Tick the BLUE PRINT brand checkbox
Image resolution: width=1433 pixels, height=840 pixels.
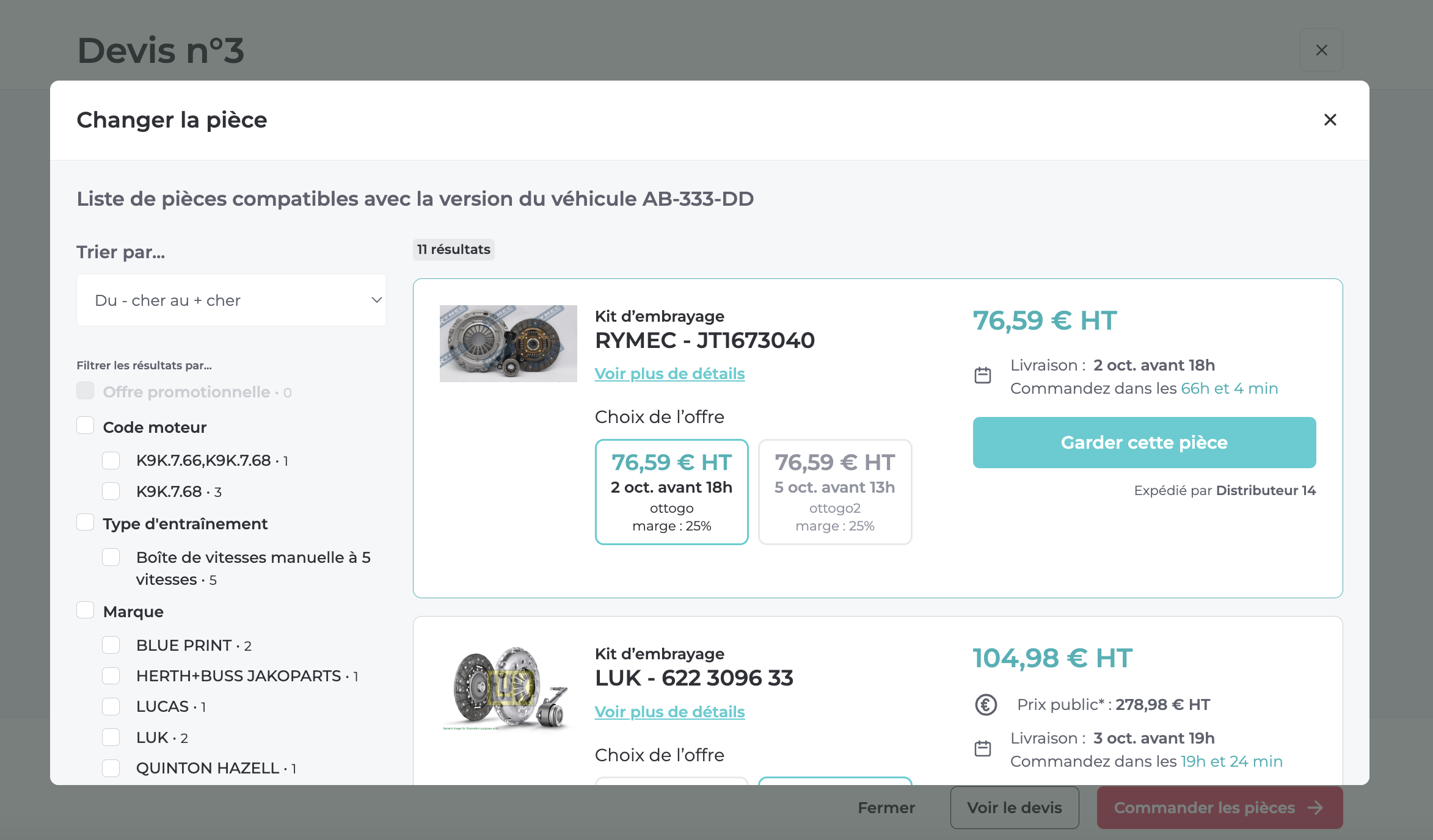click(111, 645)
